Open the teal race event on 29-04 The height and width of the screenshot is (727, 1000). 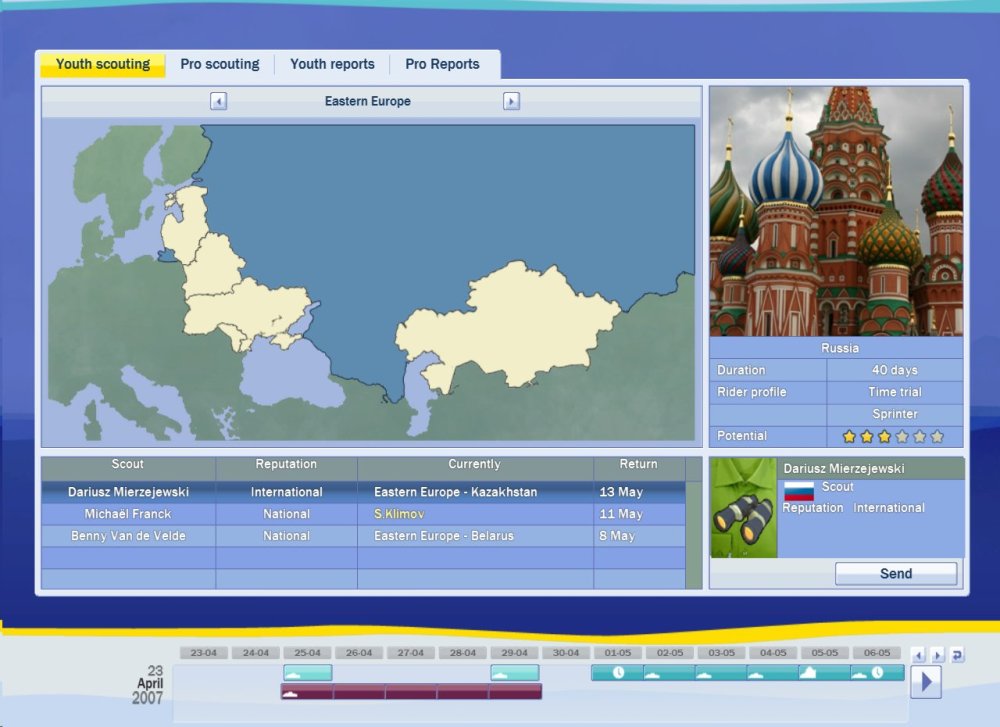pos(514,673)
